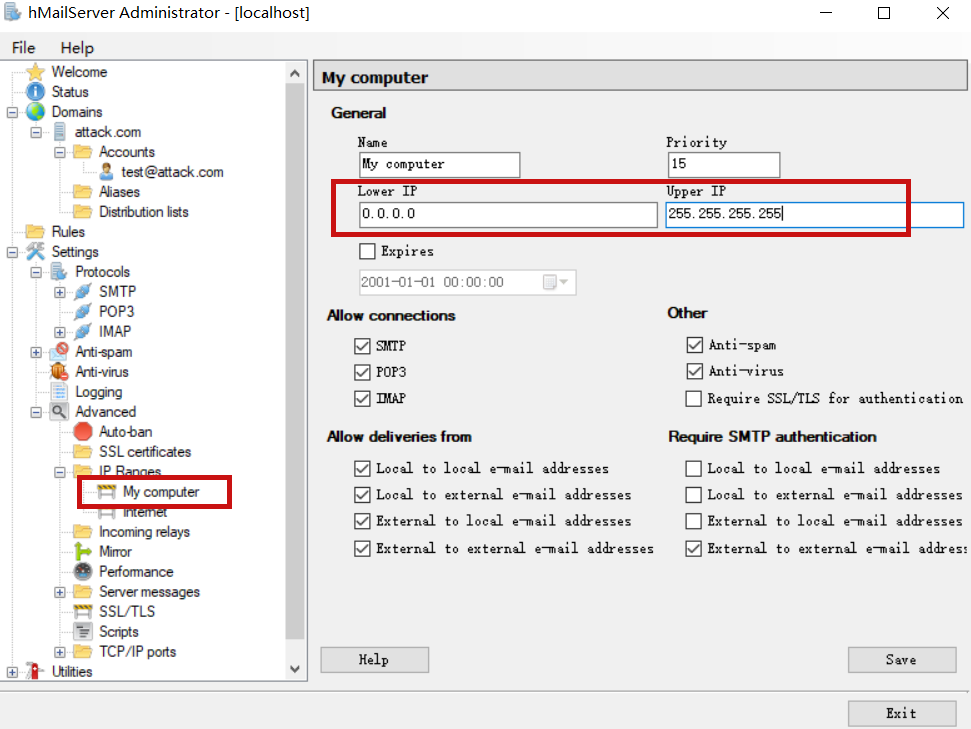The width and height of the screenshot is (971, 729).
Task: Select the Scripts icon
Action: point(83,631)
